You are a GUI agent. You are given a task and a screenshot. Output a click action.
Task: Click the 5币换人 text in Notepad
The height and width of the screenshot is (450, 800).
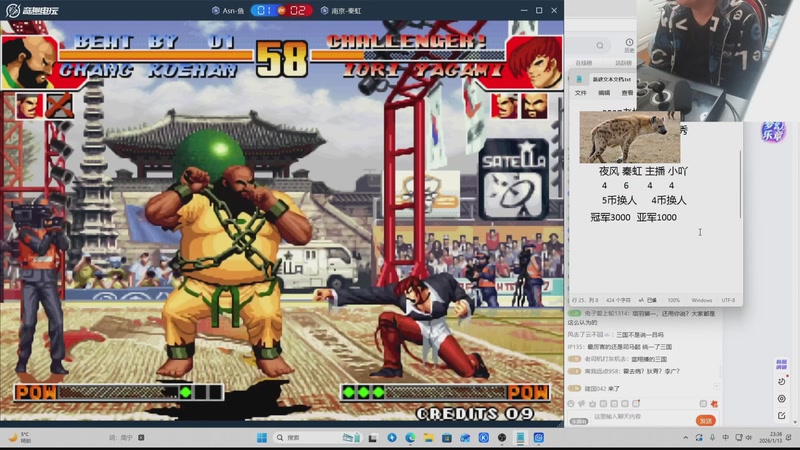point(619,200)
